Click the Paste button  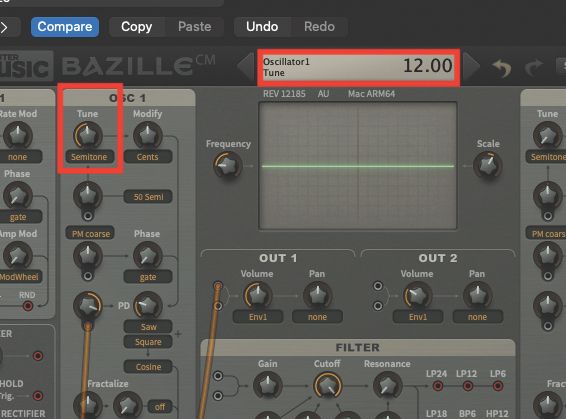point(195,27)
